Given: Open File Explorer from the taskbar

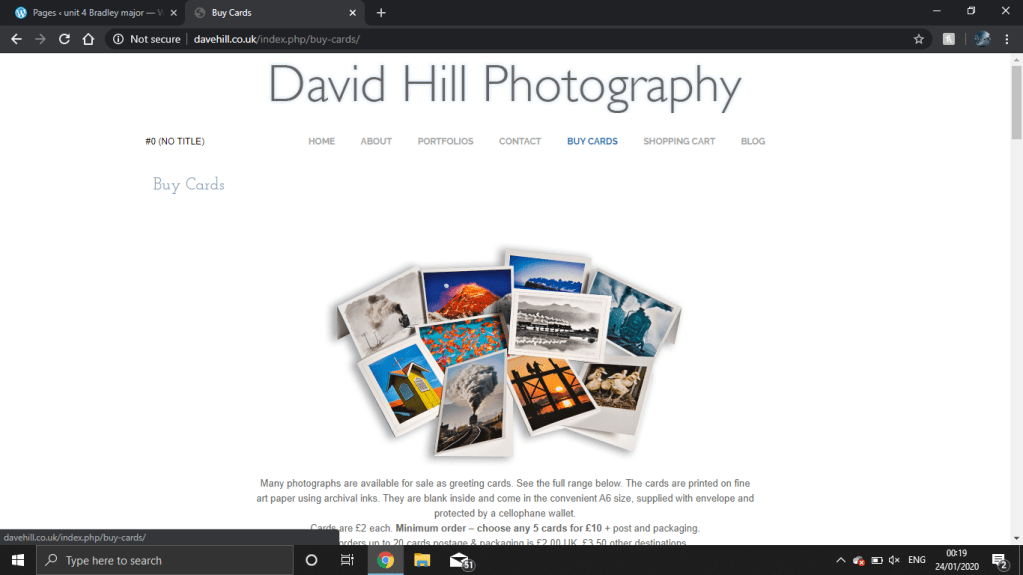Looking at the screenshot, I should pos(422,561).
